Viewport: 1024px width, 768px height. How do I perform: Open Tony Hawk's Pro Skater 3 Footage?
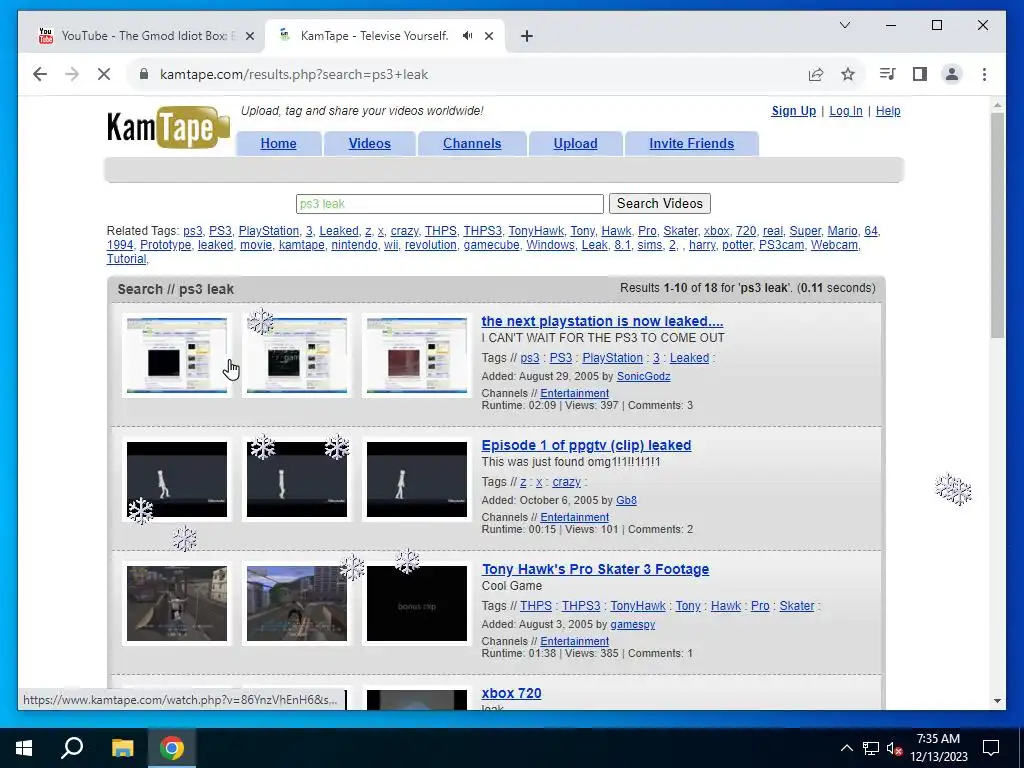595,569
